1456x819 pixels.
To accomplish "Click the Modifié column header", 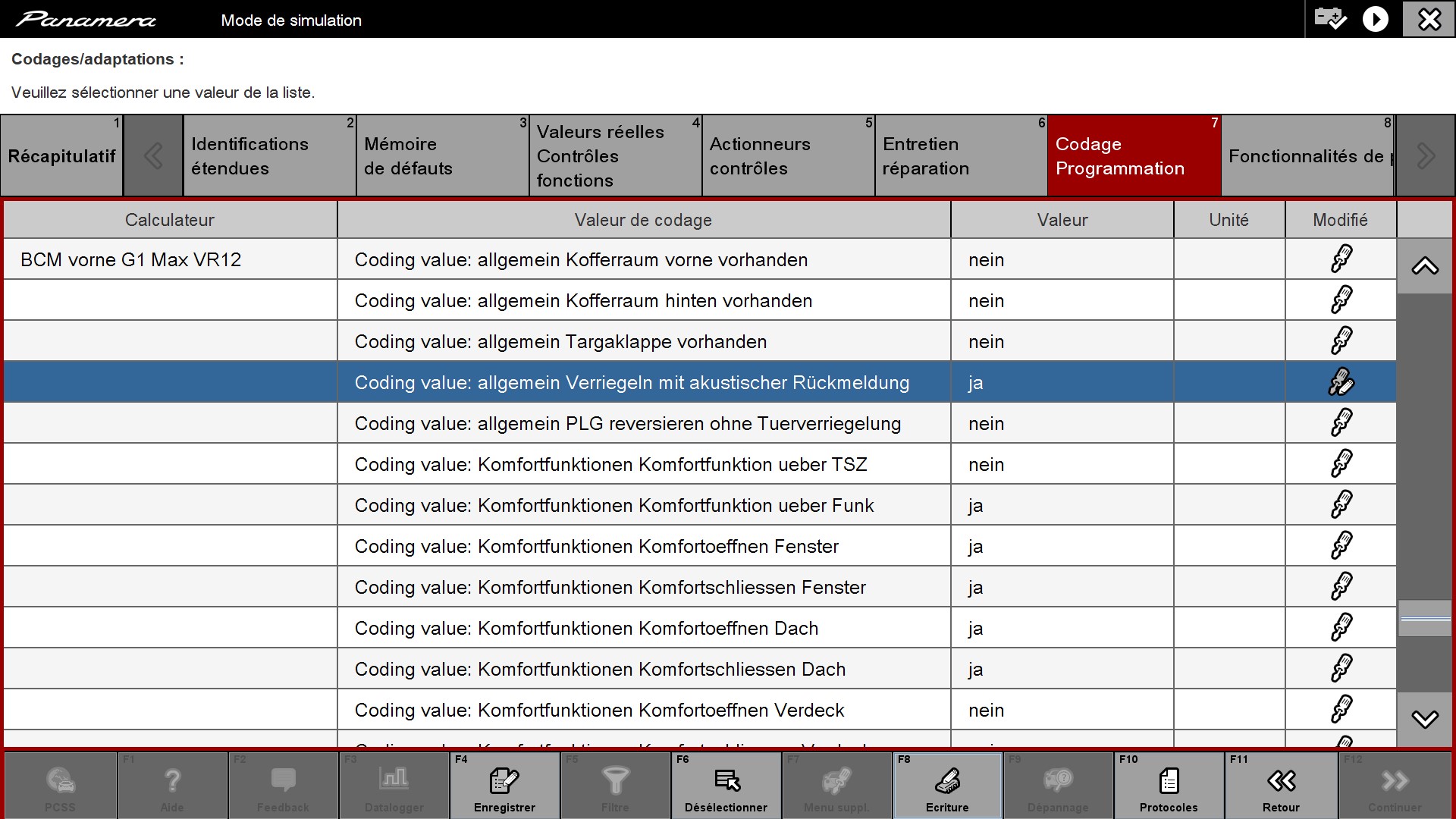I will click(1341, 220).
